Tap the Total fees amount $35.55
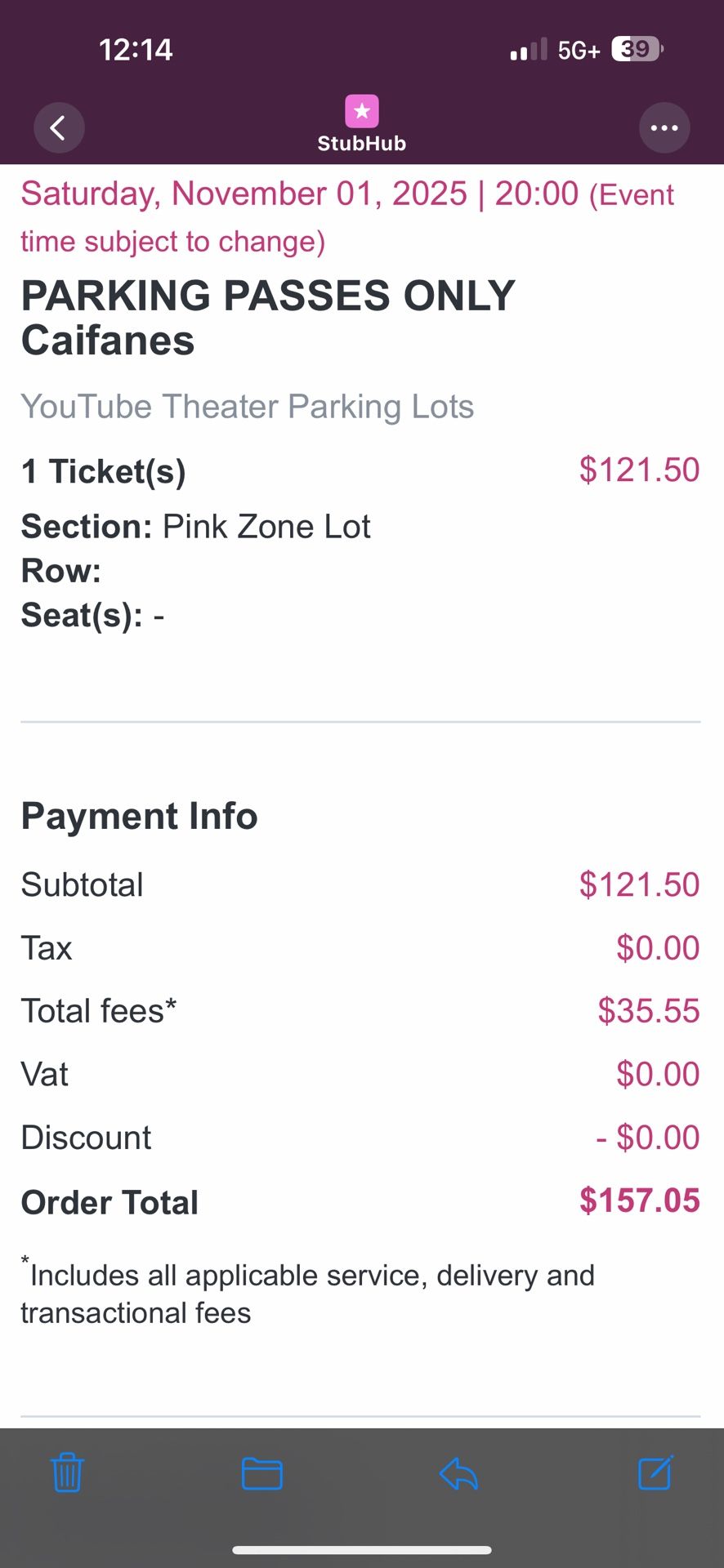 [648, 1011]
